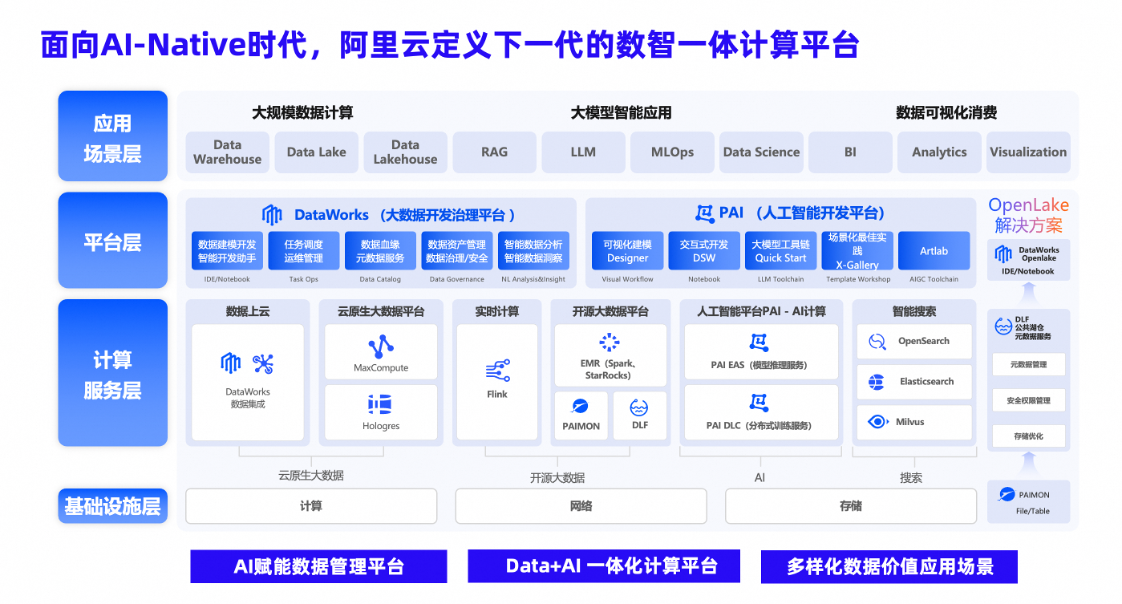Screen dimensions: 1122x604
Task: Click the PAIMON icon in the 开源大数据平台 group
Action: tap(580, 406)
